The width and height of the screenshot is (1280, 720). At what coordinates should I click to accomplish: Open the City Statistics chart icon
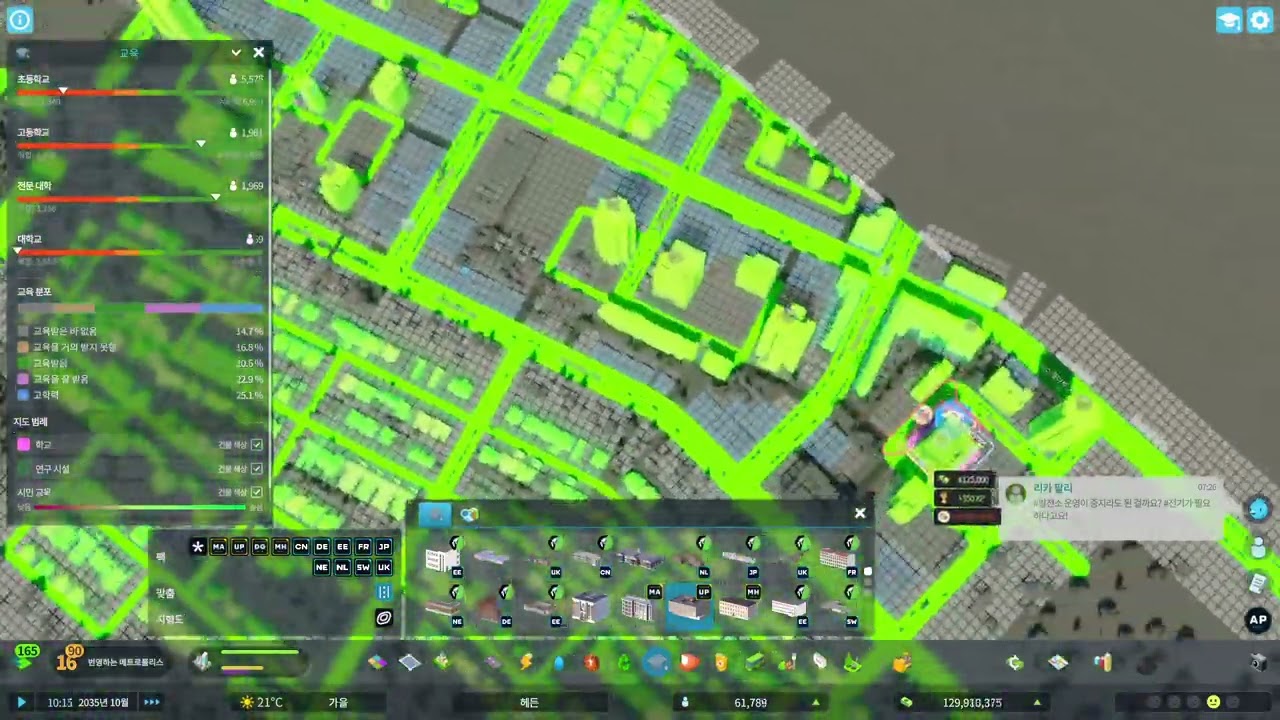[1102, 662]
